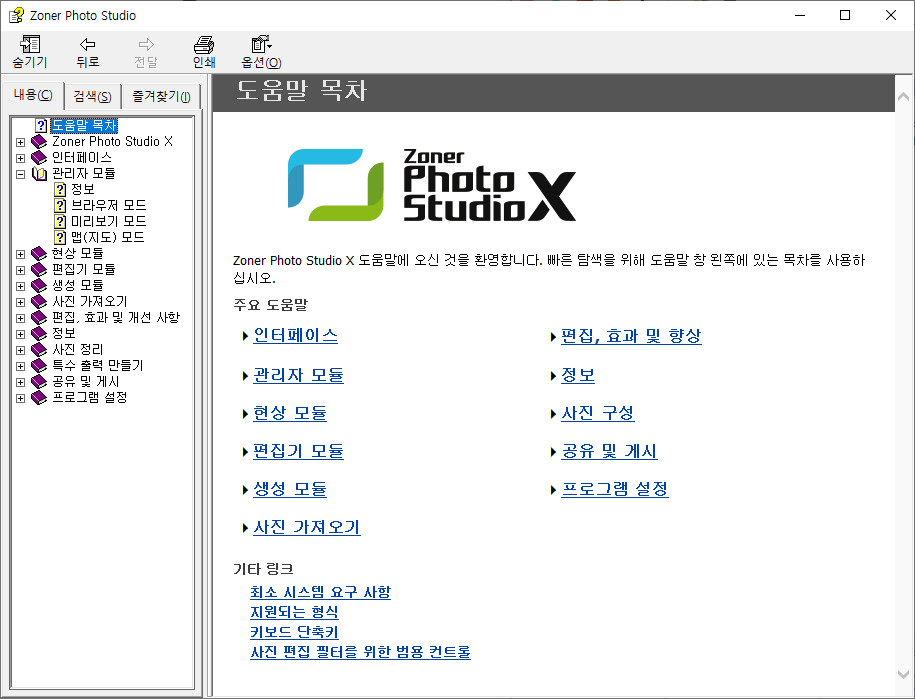The width and height of the screenshot is (915, 699).
Task: Open the 생성 모듈 link
Action: tap(289, 489)
